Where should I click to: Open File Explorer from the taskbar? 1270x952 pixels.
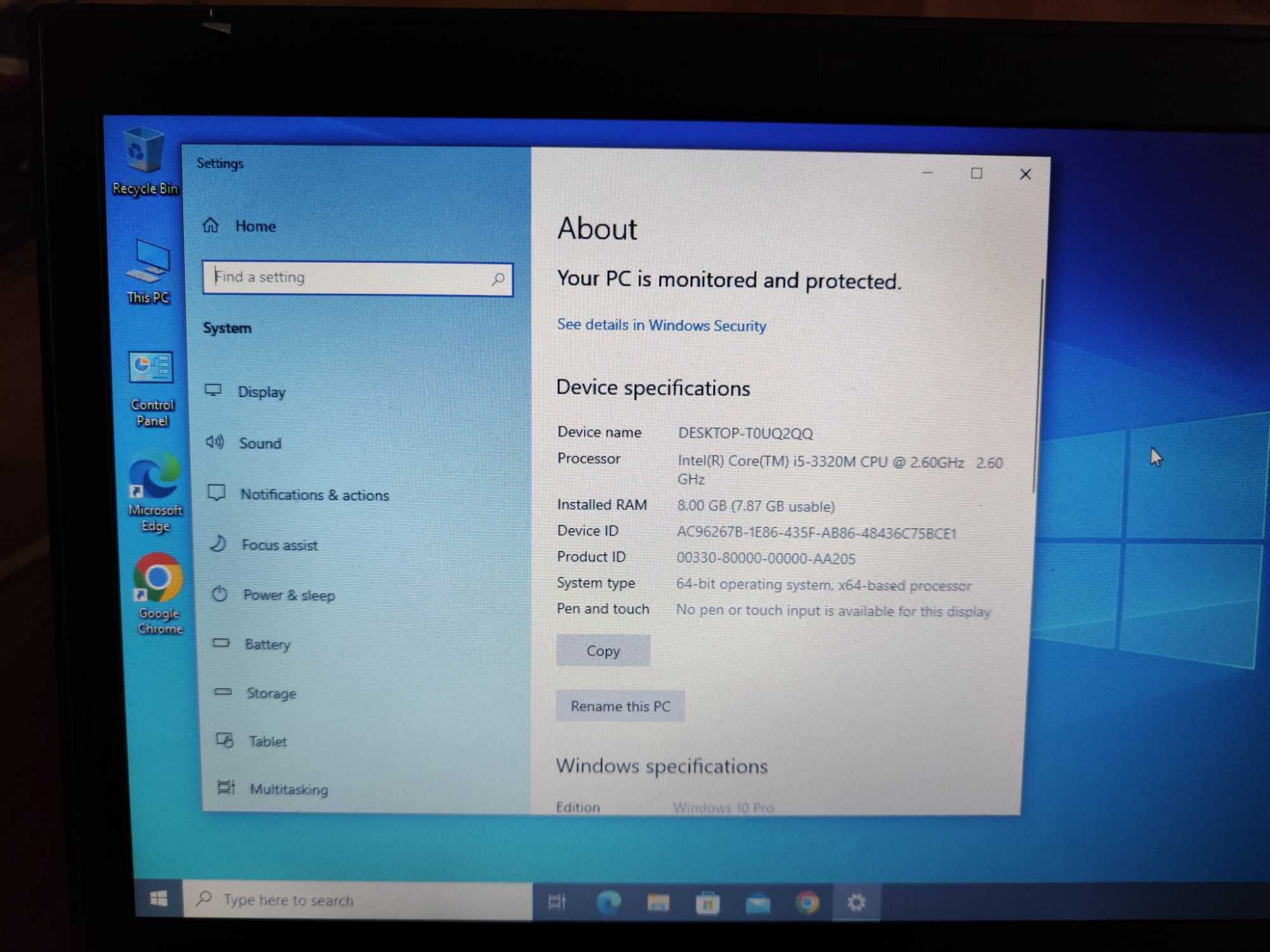tap(658, 902)
